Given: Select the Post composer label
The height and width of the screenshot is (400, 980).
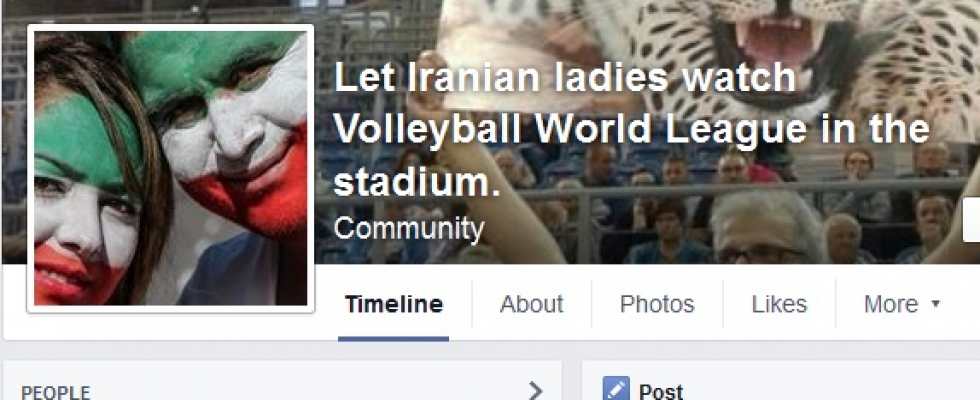Looking at the screenshot, I should [x=661, y=392].
